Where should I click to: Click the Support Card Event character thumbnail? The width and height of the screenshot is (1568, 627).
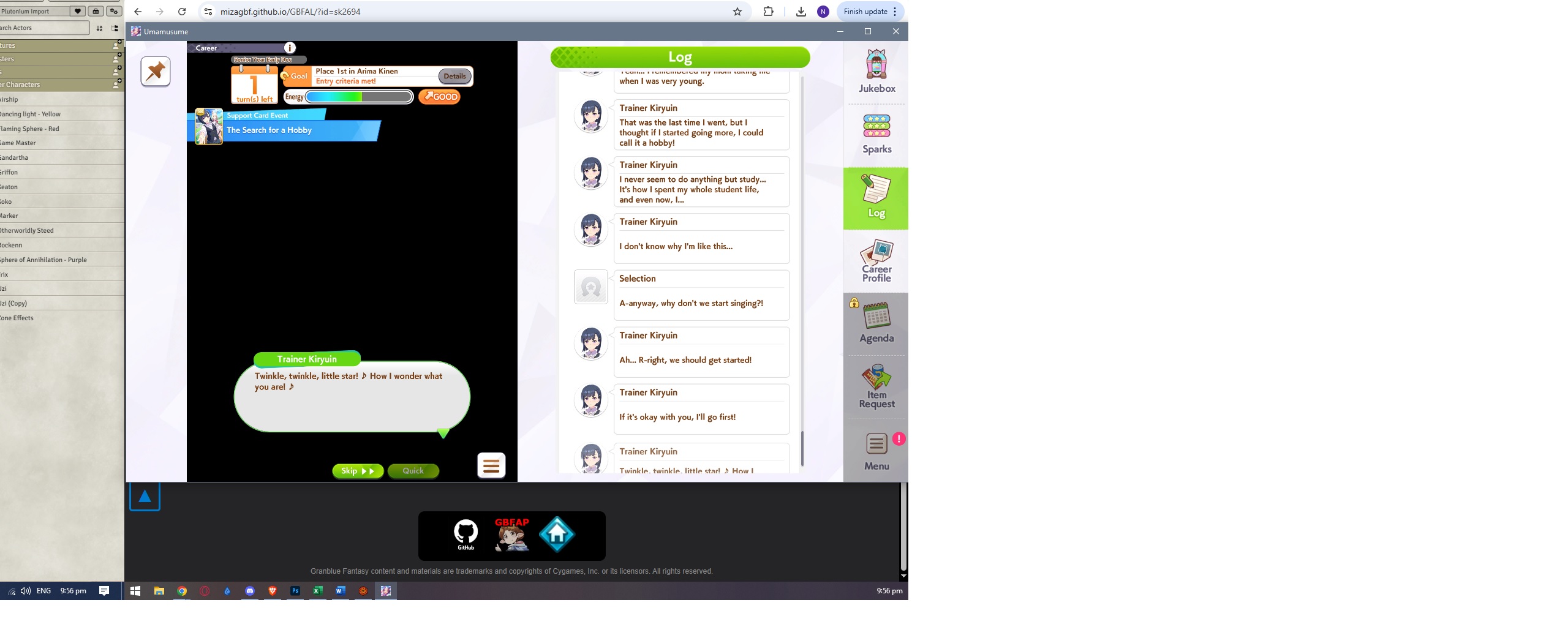click(x=209, y=127)
